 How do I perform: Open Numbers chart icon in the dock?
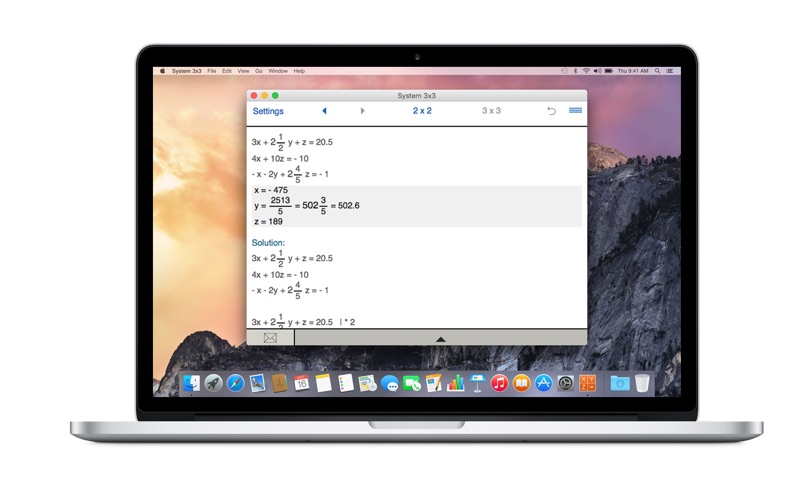point(456,383)
